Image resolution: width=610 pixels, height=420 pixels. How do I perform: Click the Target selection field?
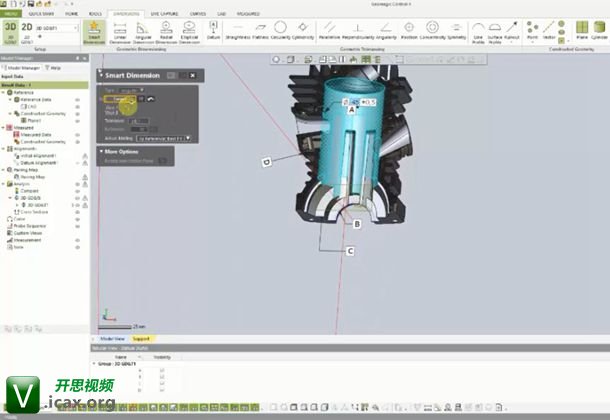click(119, 99)
